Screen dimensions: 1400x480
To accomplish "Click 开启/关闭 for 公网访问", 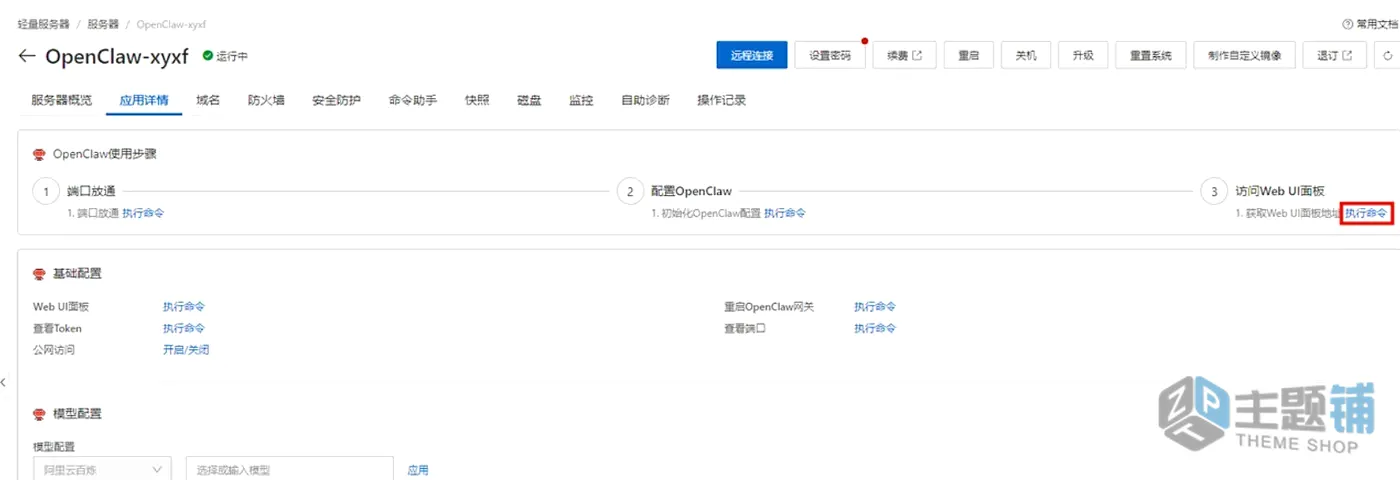I will pos(186,350).
